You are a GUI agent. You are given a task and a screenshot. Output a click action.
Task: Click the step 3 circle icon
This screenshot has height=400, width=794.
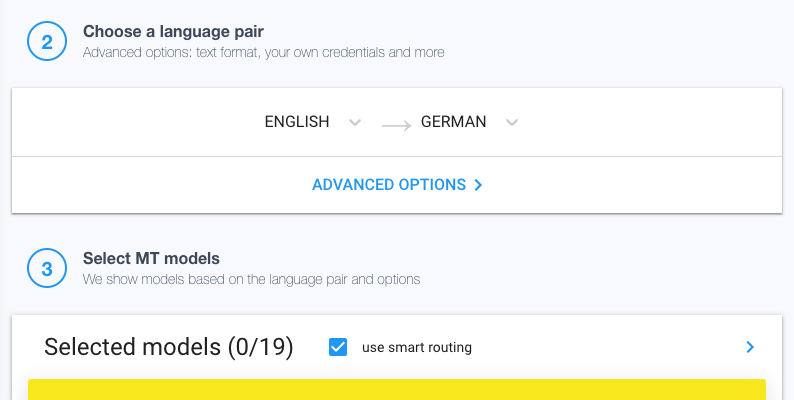(46, 269)
